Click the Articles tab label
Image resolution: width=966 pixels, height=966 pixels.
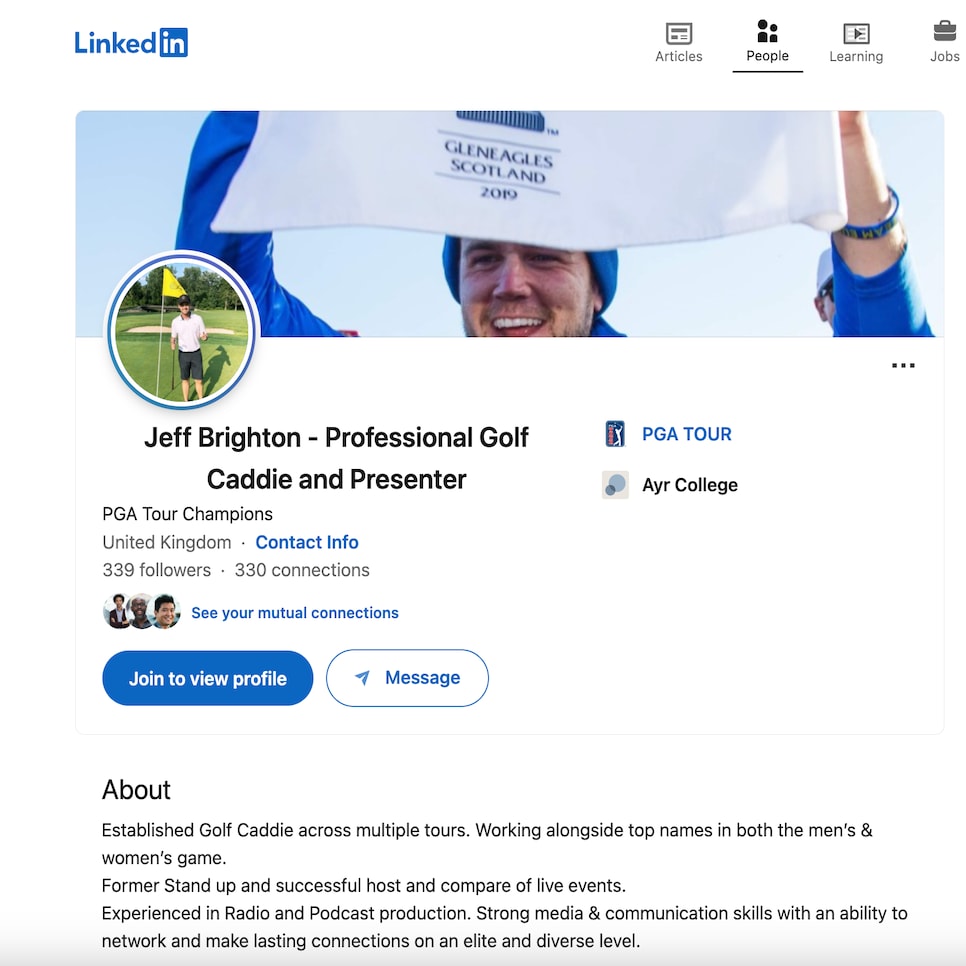tap(678, 56)
